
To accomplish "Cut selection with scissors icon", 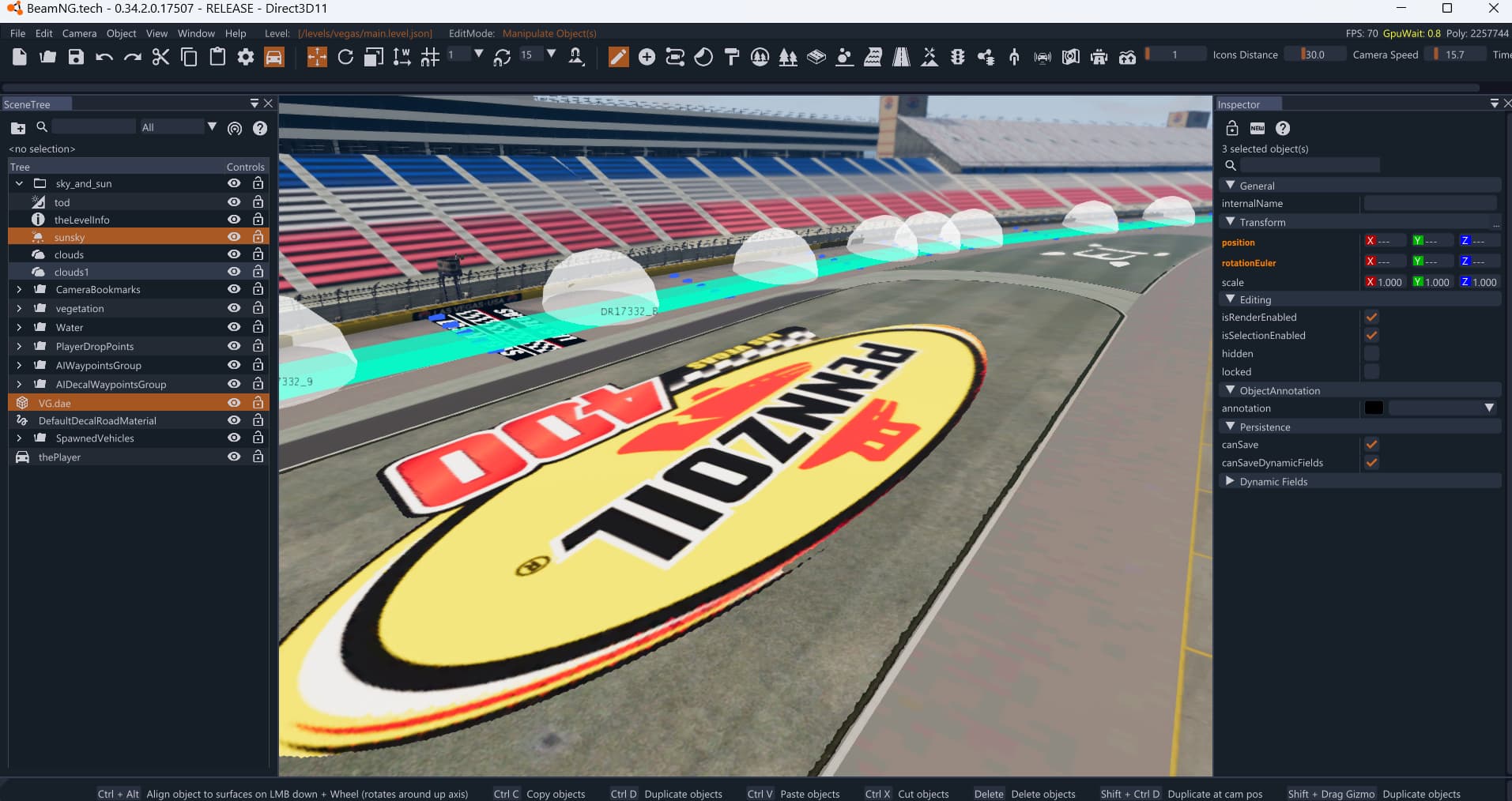I will (161, 57).
